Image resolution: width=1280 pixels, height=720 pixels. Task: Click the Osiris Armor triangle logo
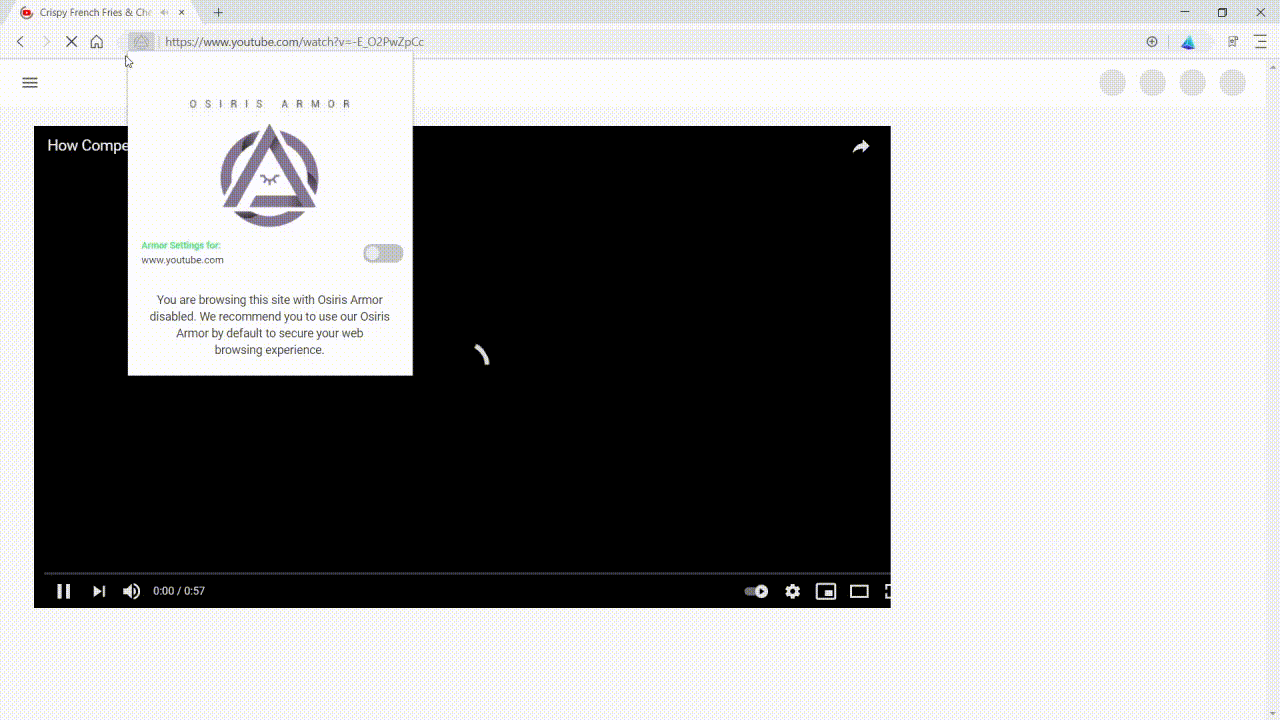coord(269,176)
